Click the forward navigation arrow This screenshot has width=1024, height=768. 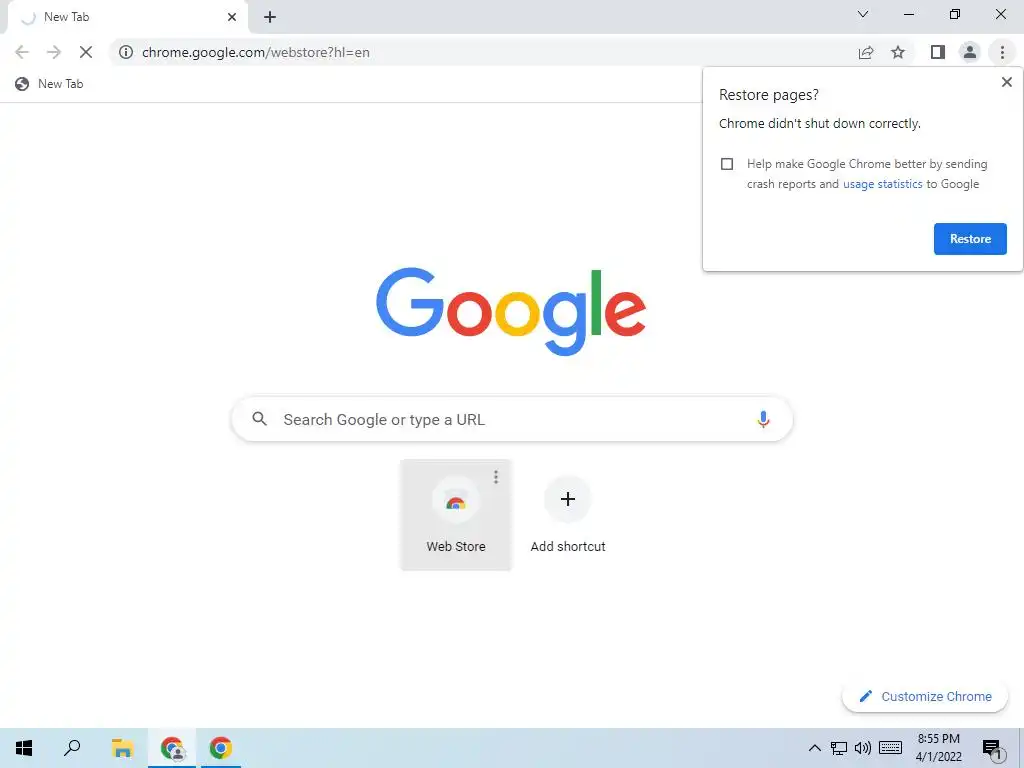(x=54, y=52)
